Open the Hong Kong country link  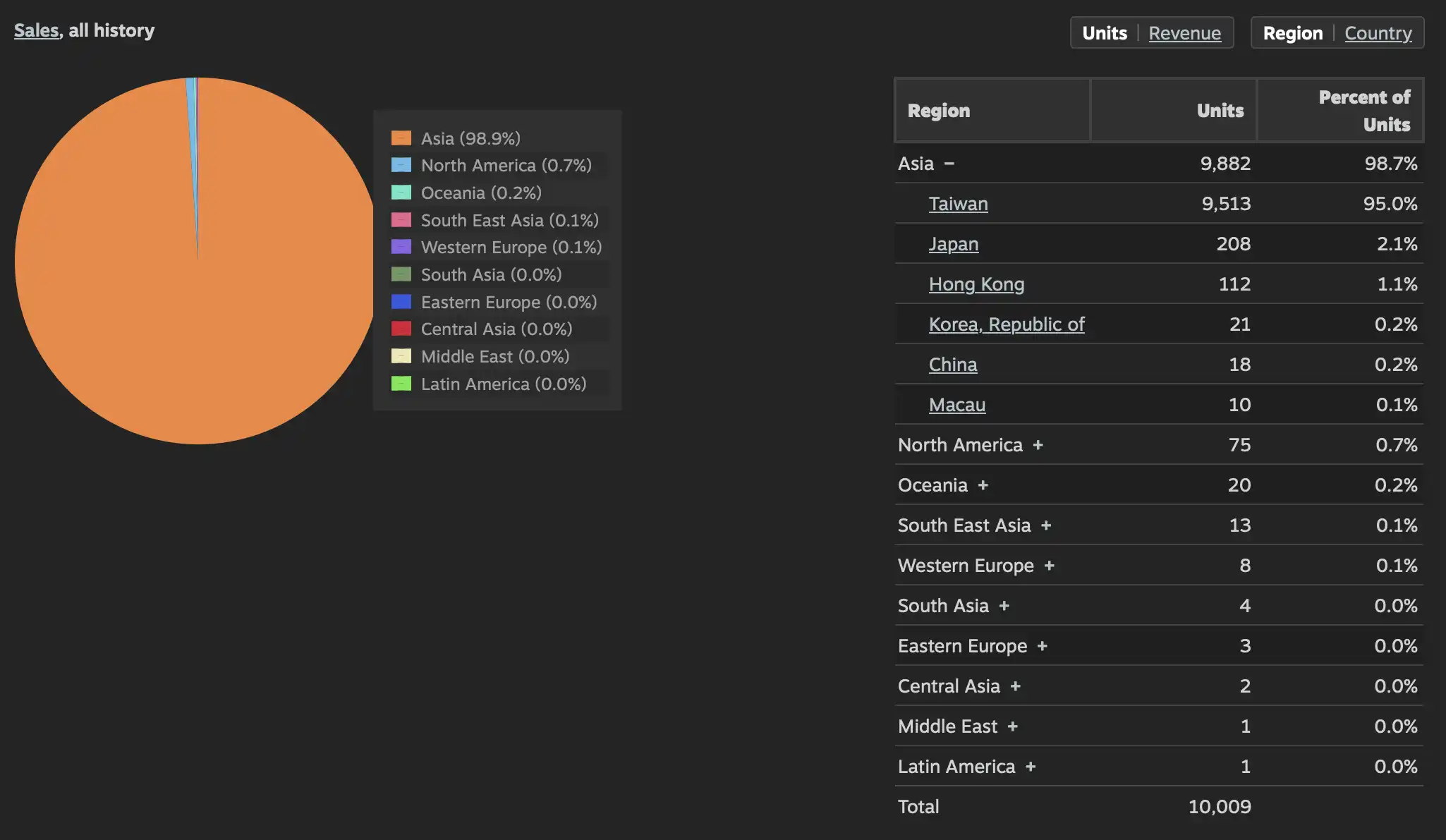point(976,284)
